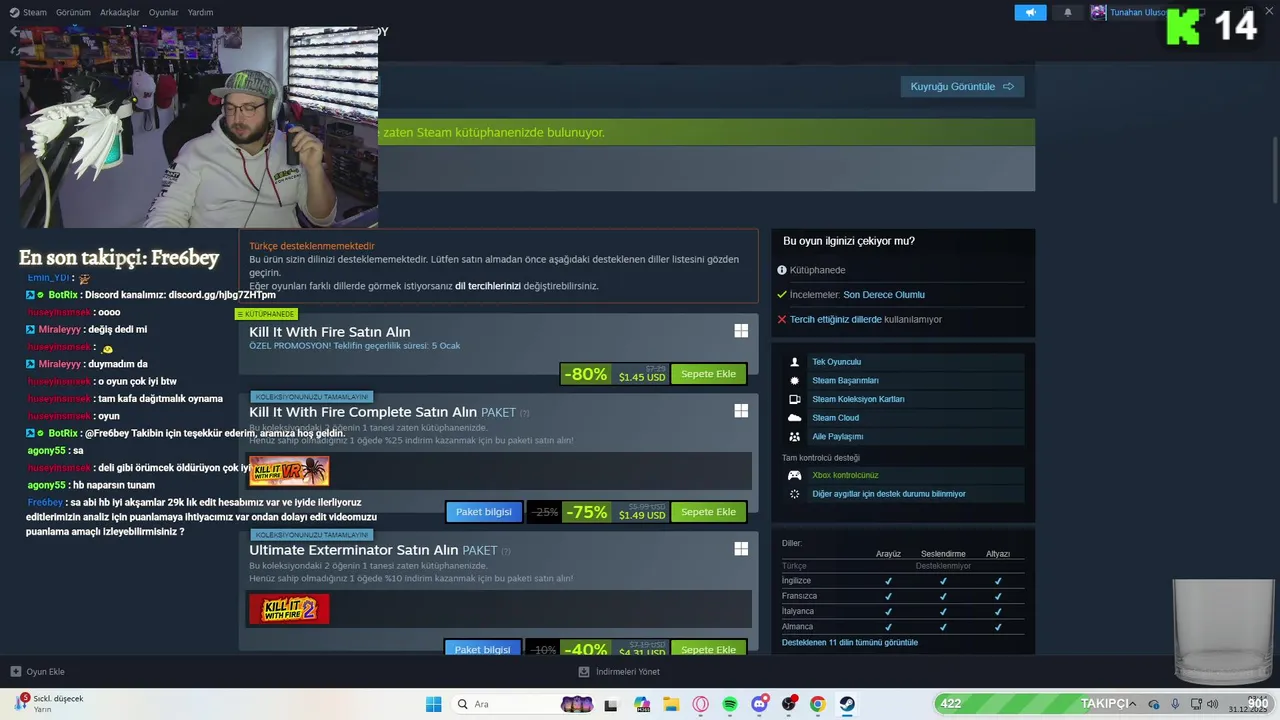
Task: Open the Son Derece Olumlu reviews link
Action: 884,295
